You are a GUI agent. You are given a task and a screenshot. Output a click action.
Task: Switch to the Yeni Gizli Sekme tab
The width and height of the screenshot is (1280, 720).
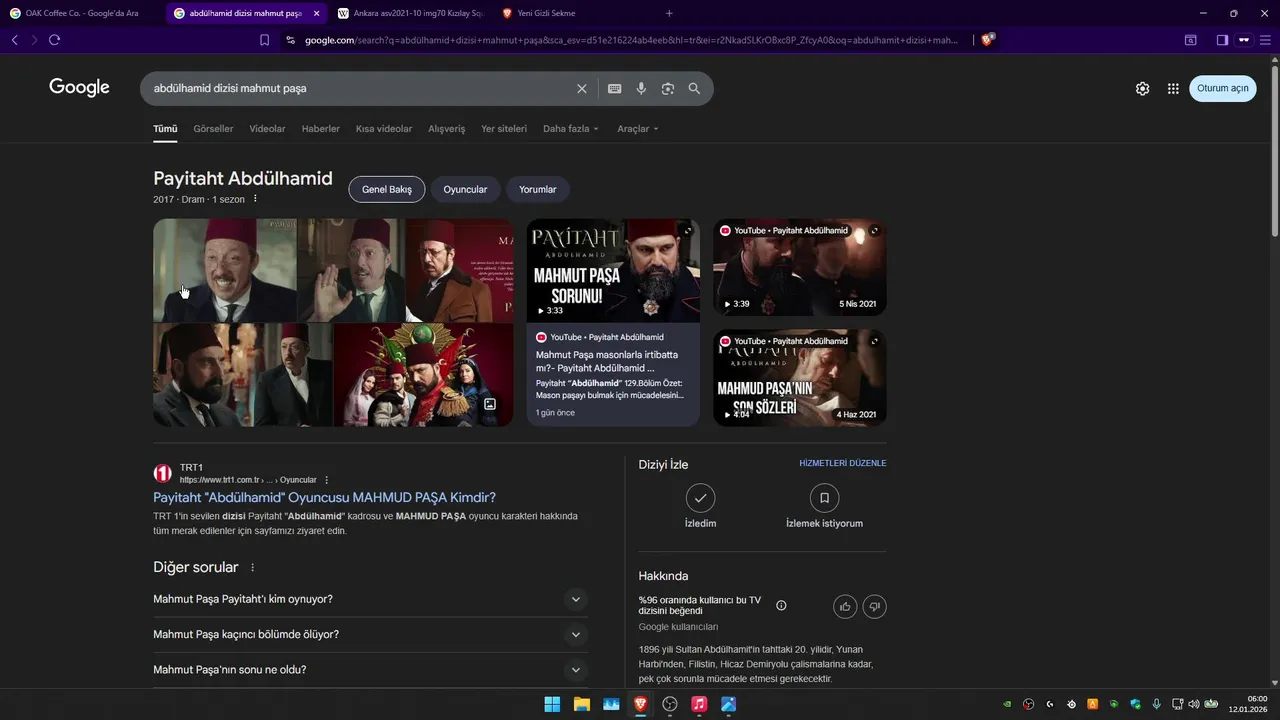click(546, 13)
